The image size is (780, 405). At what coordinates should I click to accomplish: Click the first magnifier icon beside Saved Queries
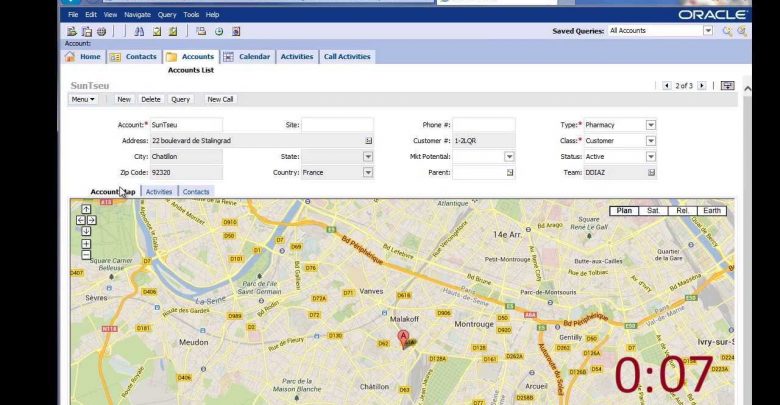[727, 31]
